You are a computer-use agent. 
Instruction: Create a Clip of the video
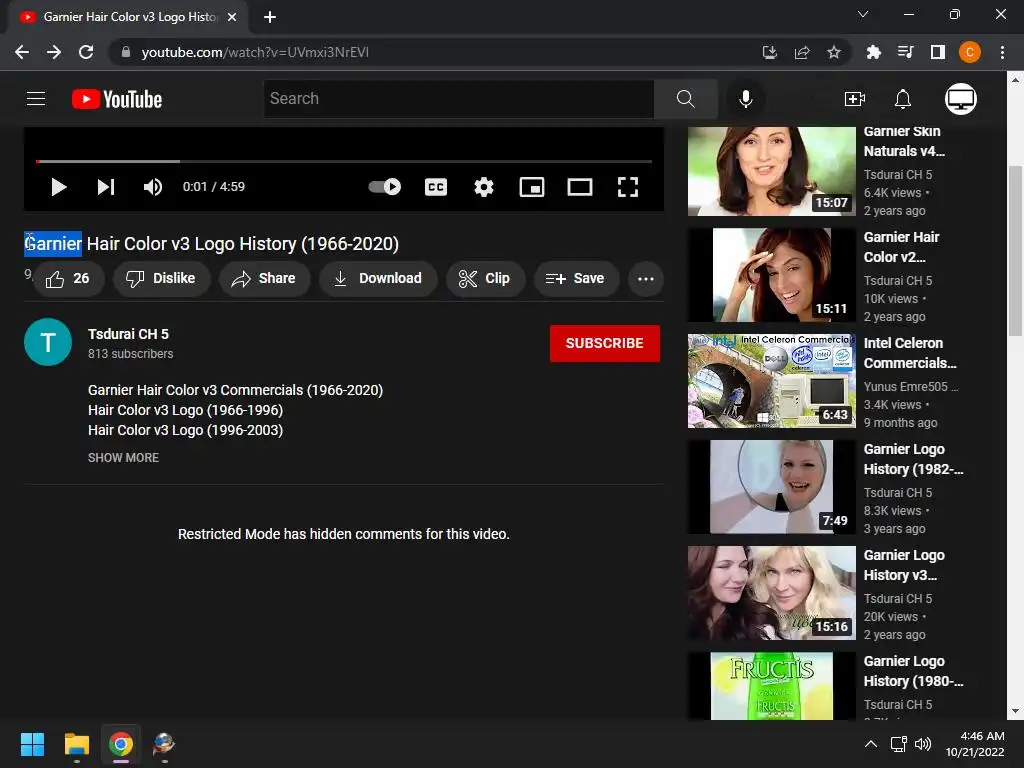click(x=485, y=278)
